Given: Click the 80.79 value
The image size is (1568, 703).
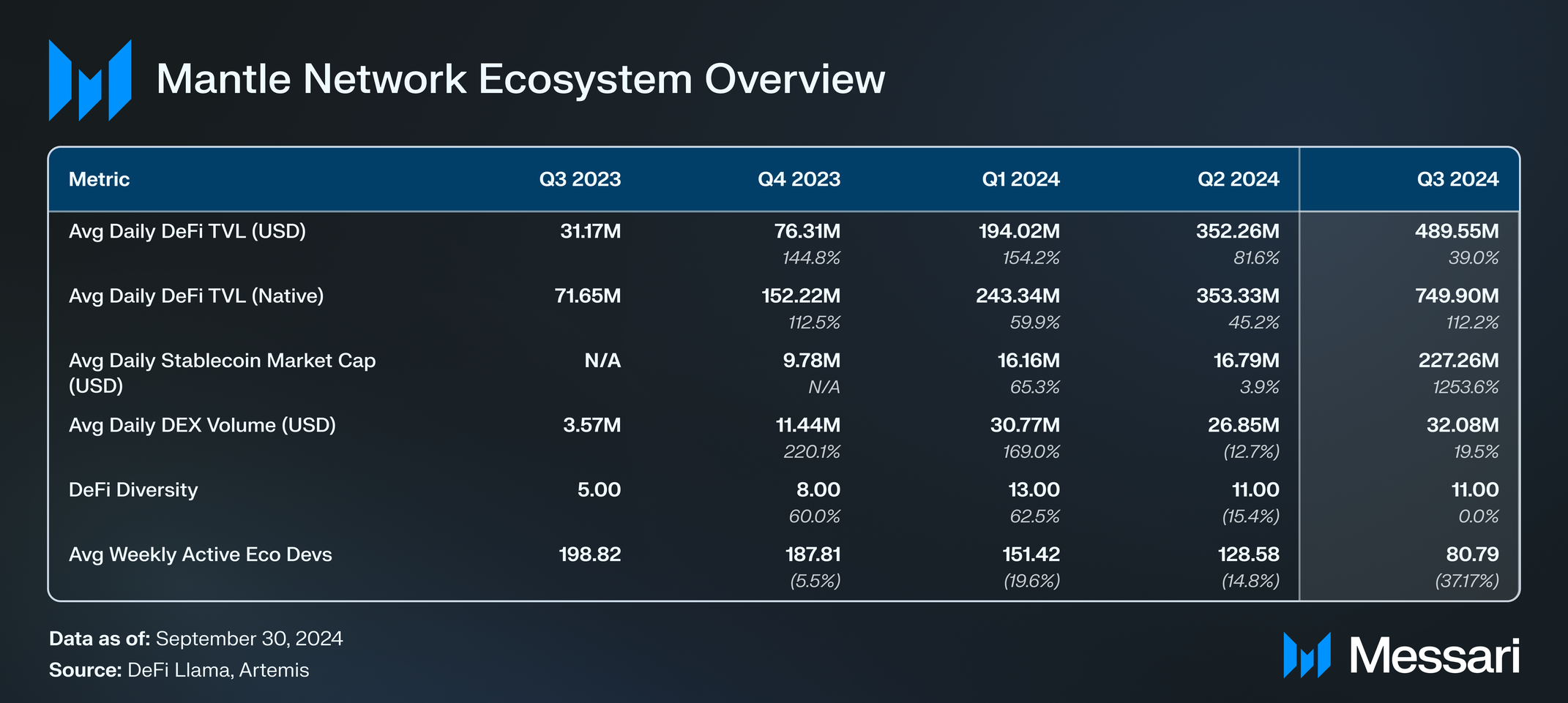Looking at the screenshot, I should (1472, 554).
